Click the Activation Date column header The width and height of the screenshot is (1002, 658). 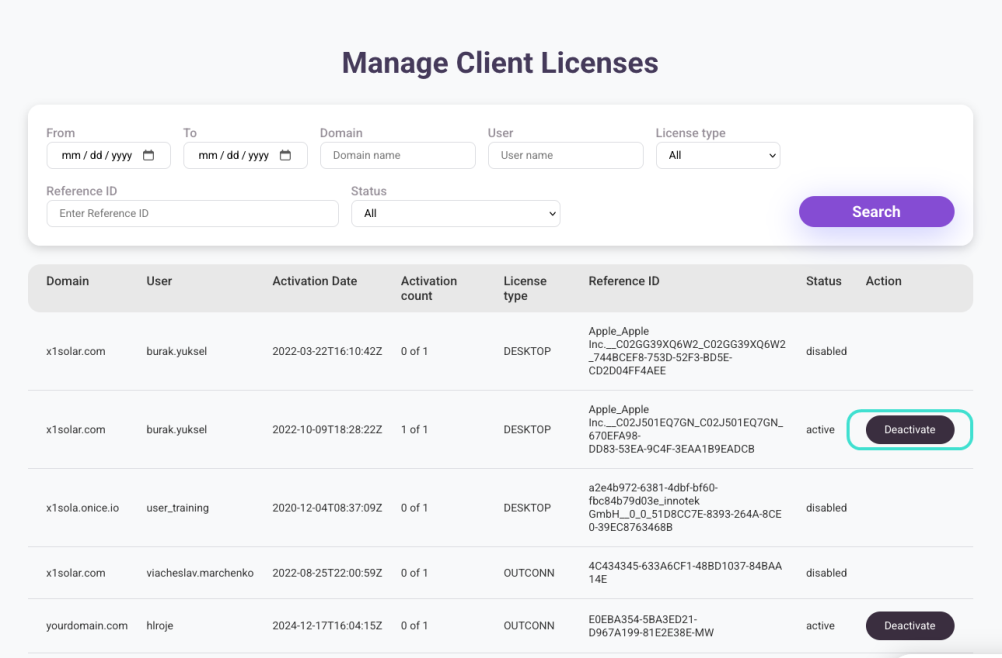coord(314,281)
